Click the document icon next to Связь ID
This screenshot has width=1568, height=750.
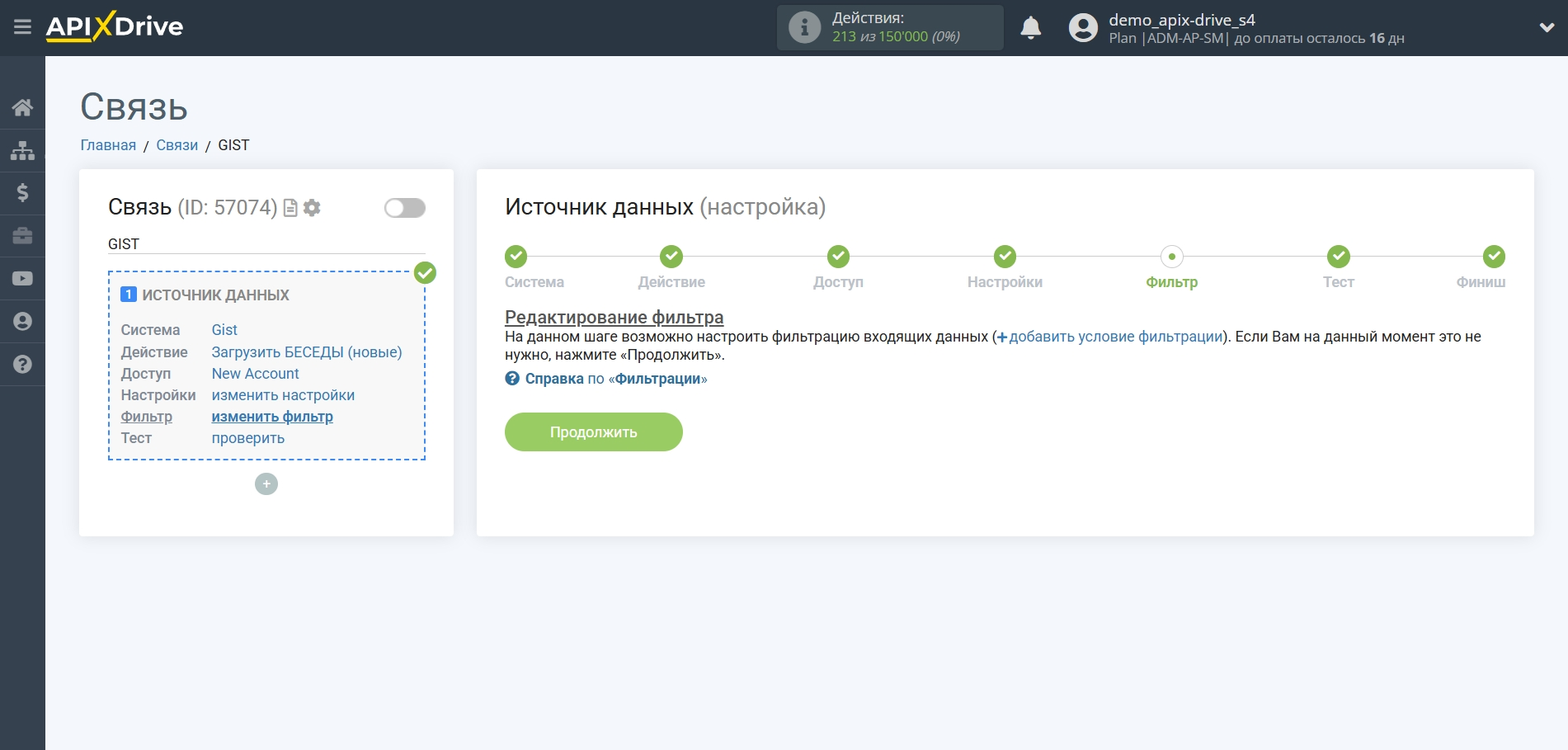click(291, 208)
